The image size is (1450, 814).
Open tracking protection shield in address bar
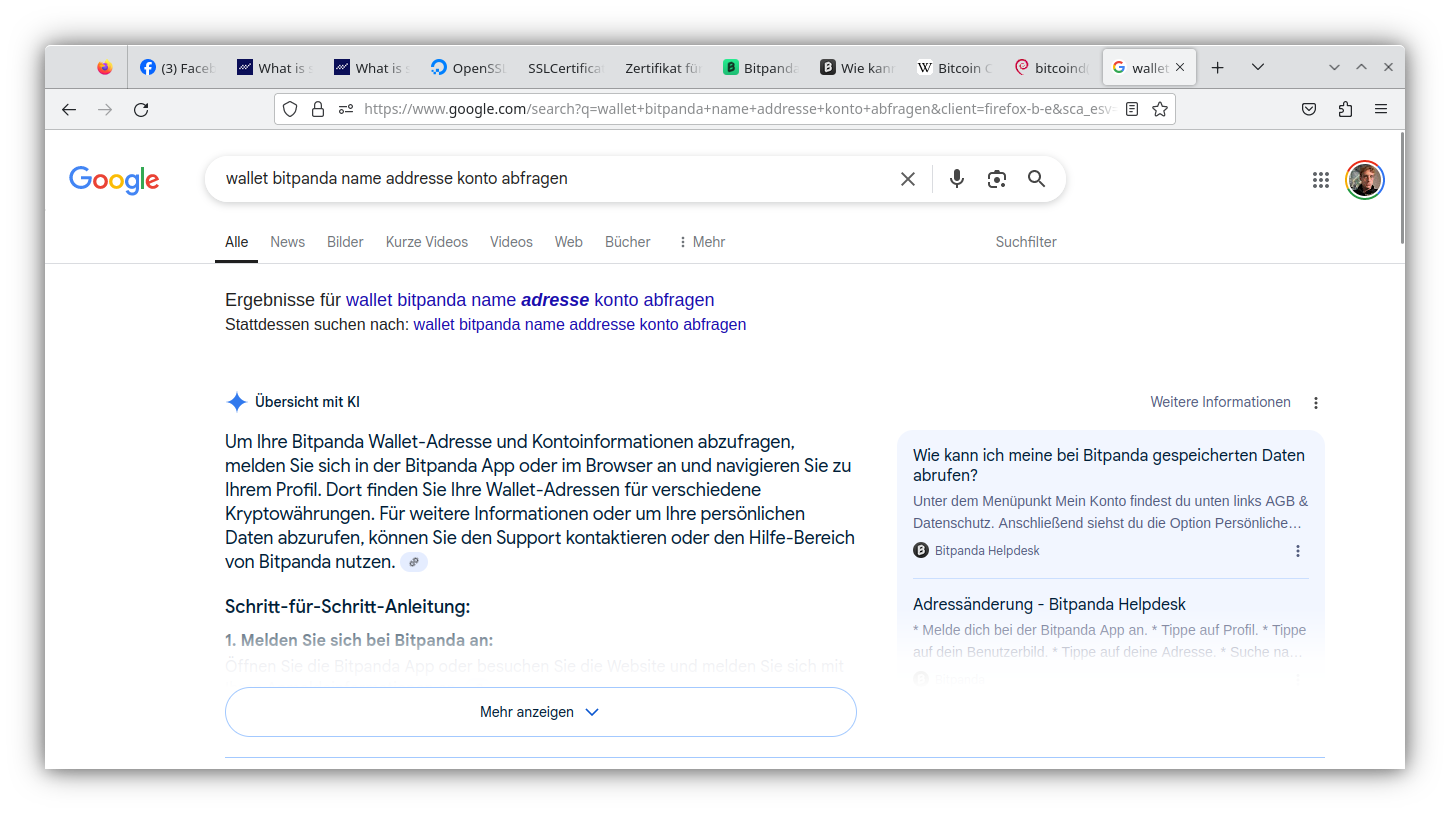tap(289, 108)
